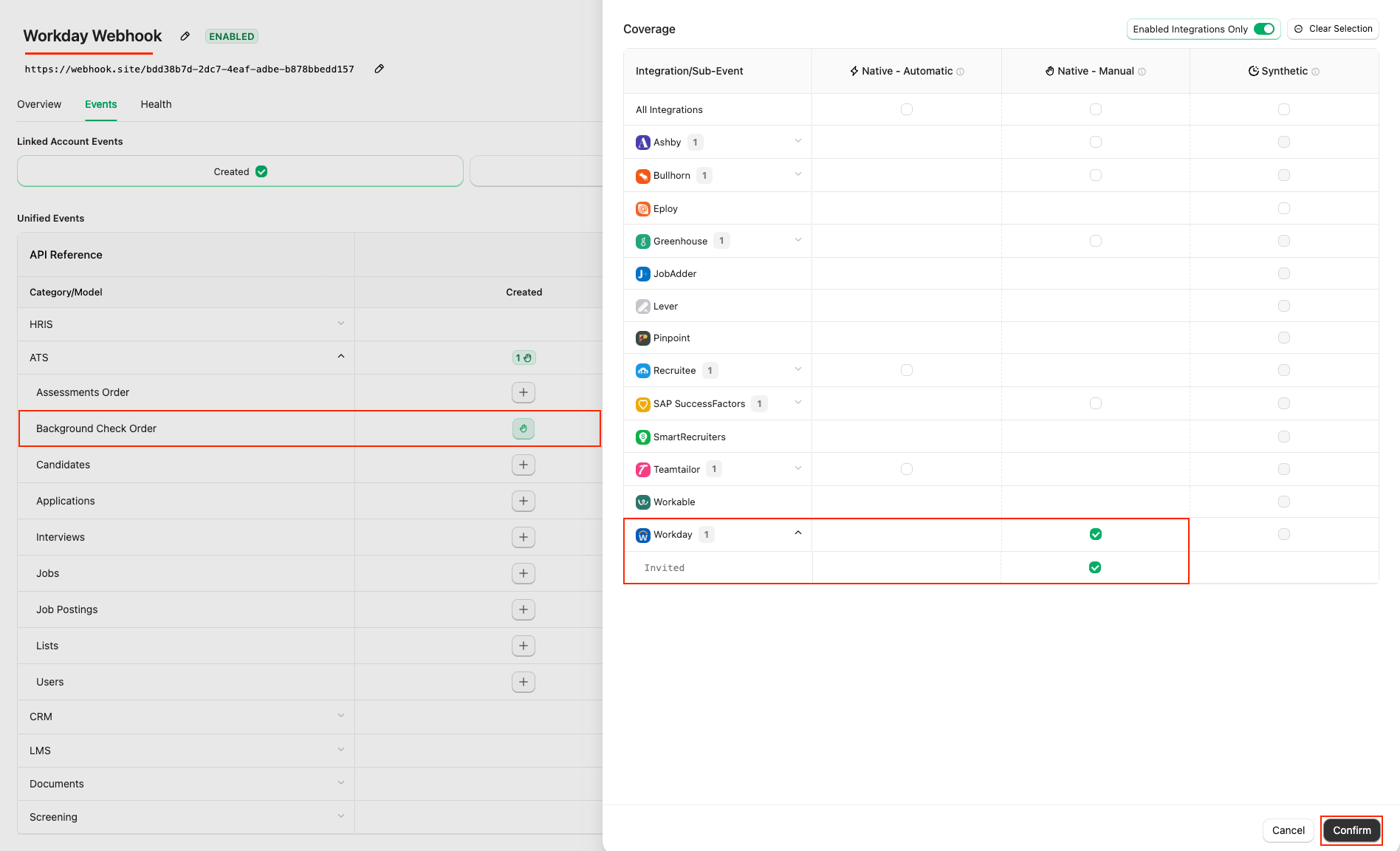Click the Teamtailor integration logo
The width and height of the screenshot is (1400, 851).
pyautogui.click(x=643, y=470)
